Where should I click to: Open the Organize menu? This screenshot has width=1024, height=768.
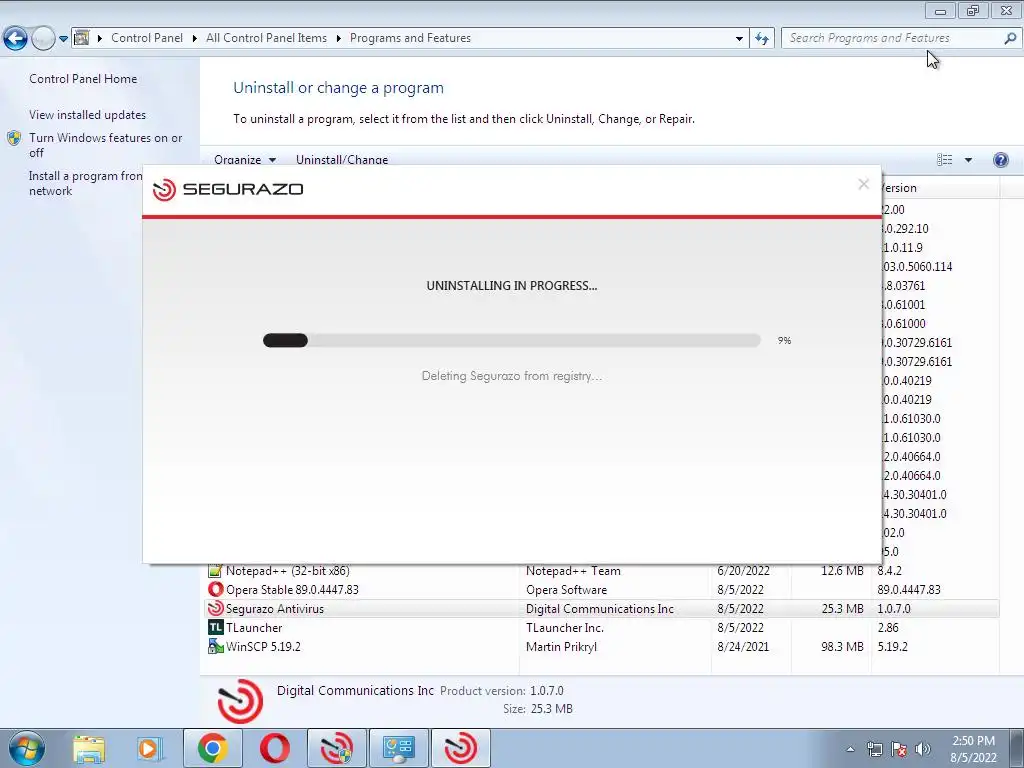245,160
